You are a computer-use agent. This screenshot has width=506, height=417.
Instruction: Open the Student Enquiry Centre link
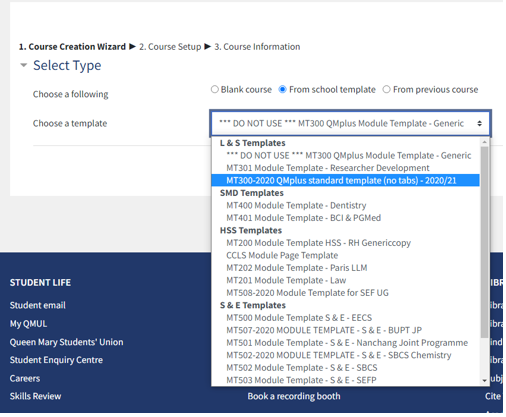pos(56,360)
